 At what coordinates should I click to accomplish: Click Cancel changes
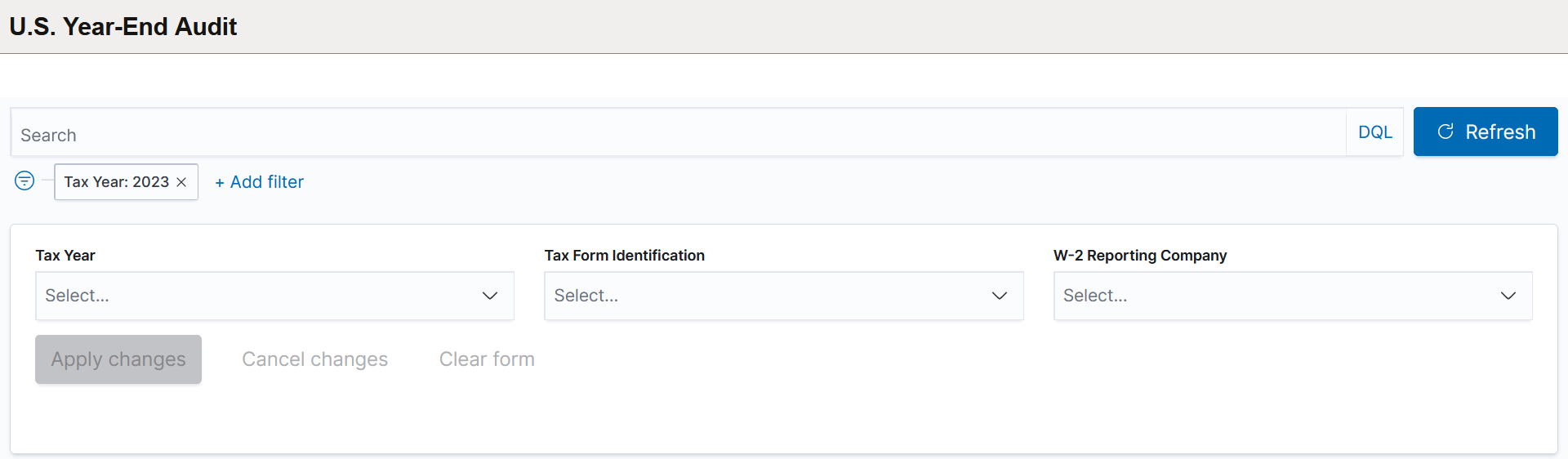tap(314, 359)
